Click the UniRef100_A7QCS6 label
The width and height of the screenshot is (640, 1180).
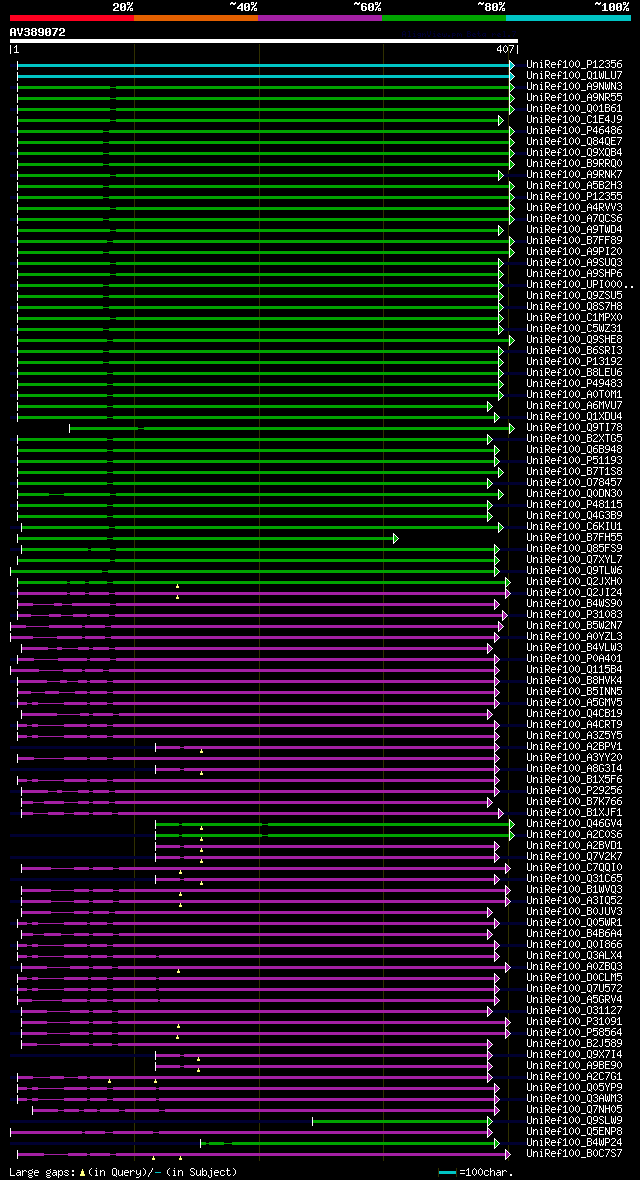pyautogui.click(x=574, y=218)
